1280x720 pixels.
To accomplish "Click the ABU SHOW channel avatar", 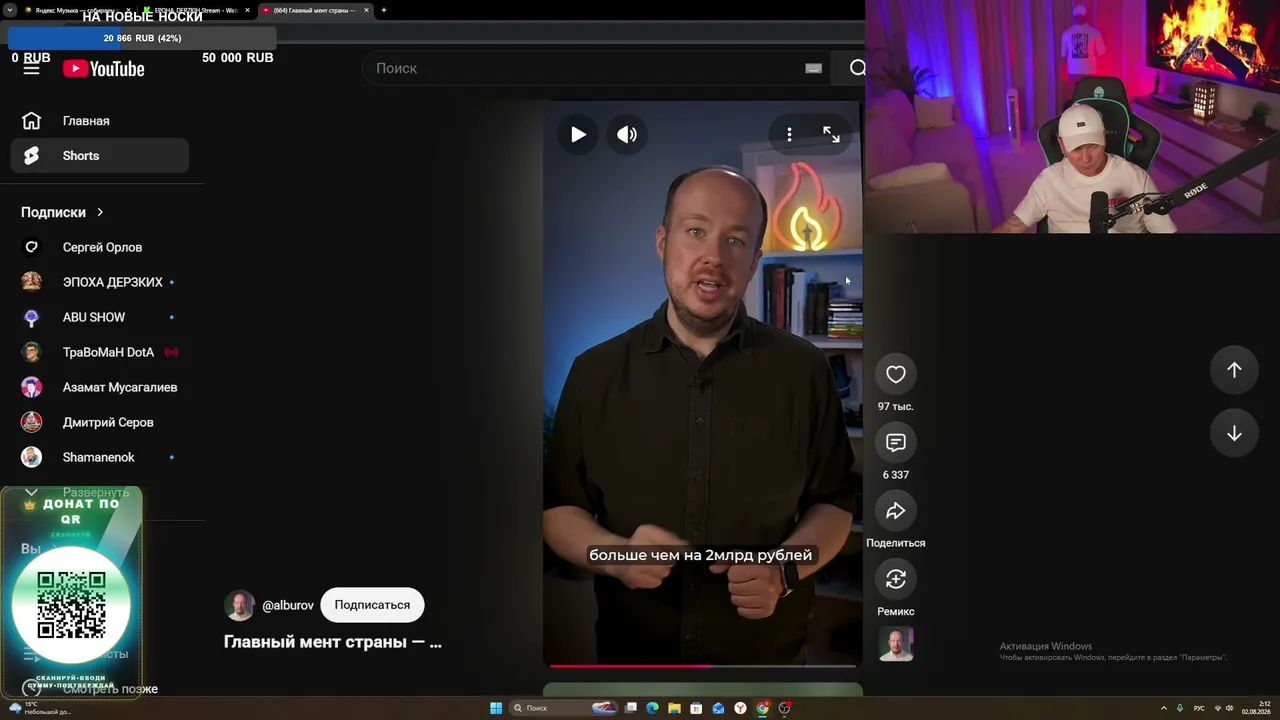I will (32, 317).
